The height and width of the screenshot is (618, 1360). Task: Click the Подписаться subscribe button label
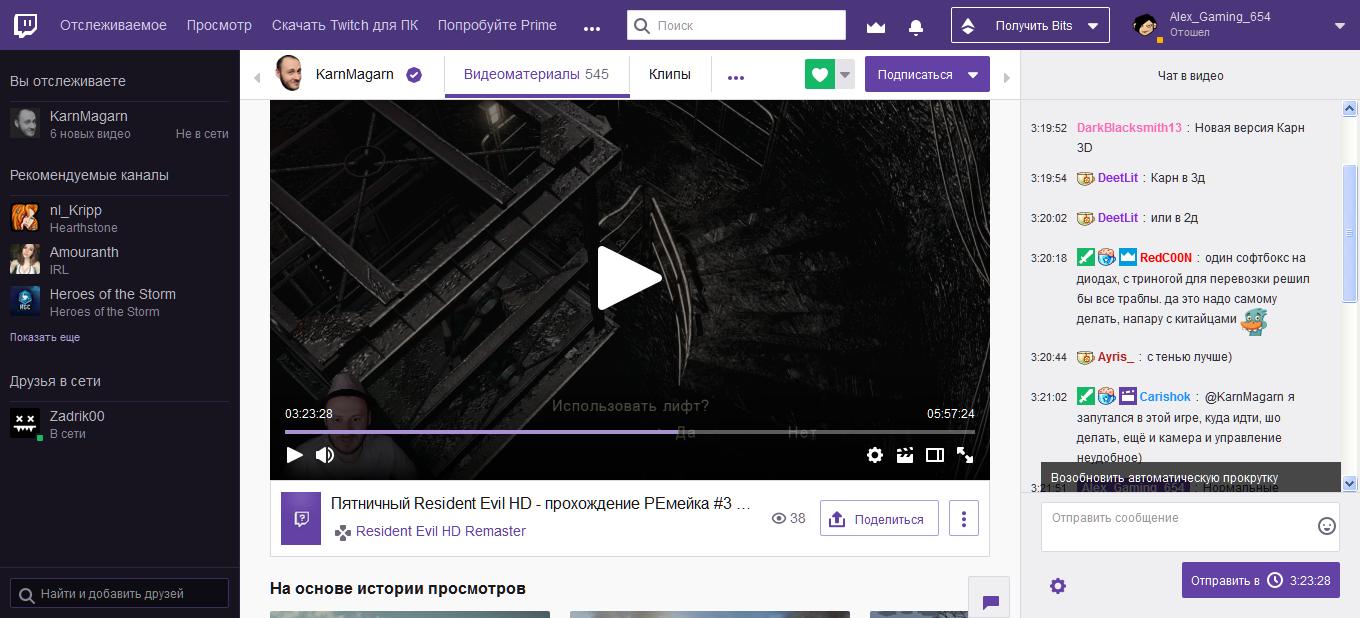pos(915,74)
